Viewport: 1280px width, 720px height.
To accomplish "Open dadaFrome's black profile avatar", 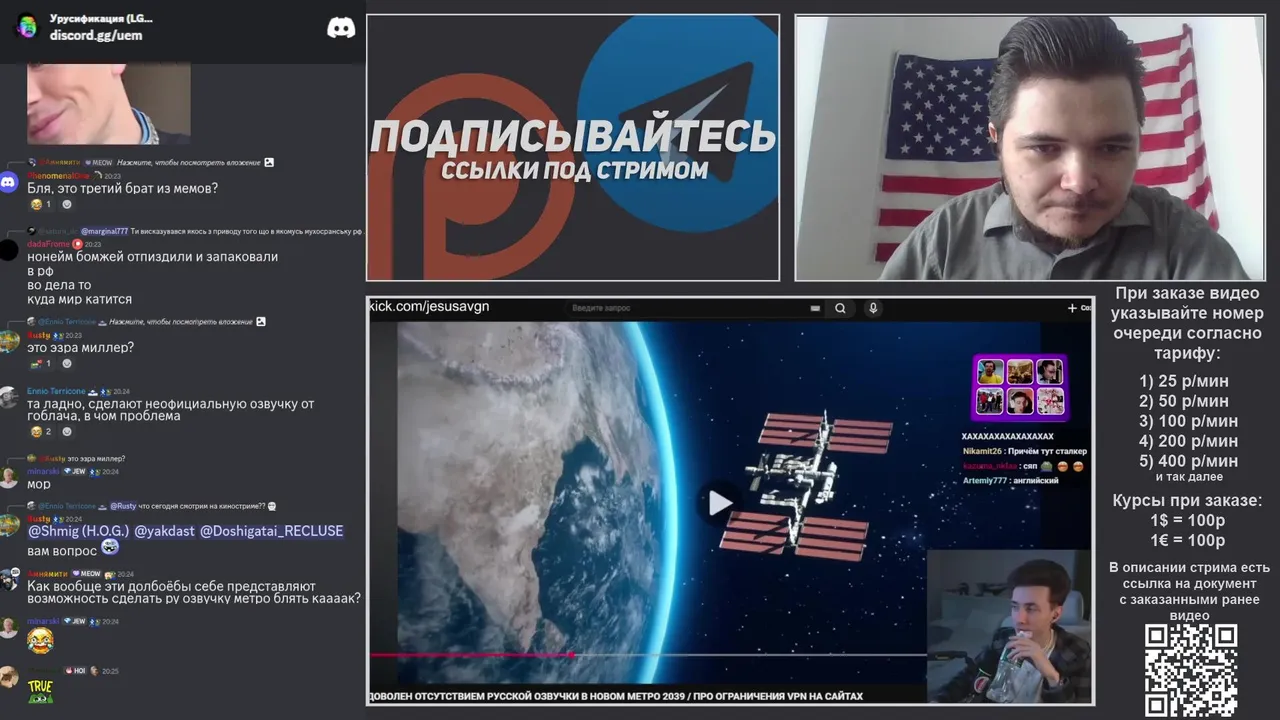I will click(x=9, y=250).
